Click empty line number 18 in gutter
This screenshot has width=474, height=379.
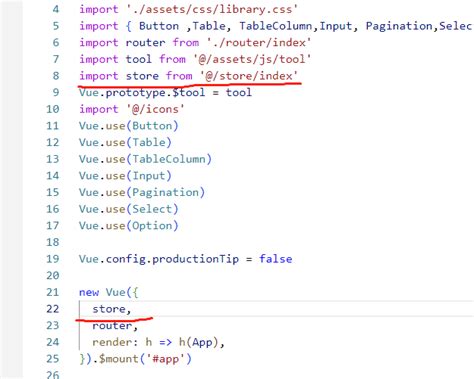pyautogui.click(x=53, y=242)
